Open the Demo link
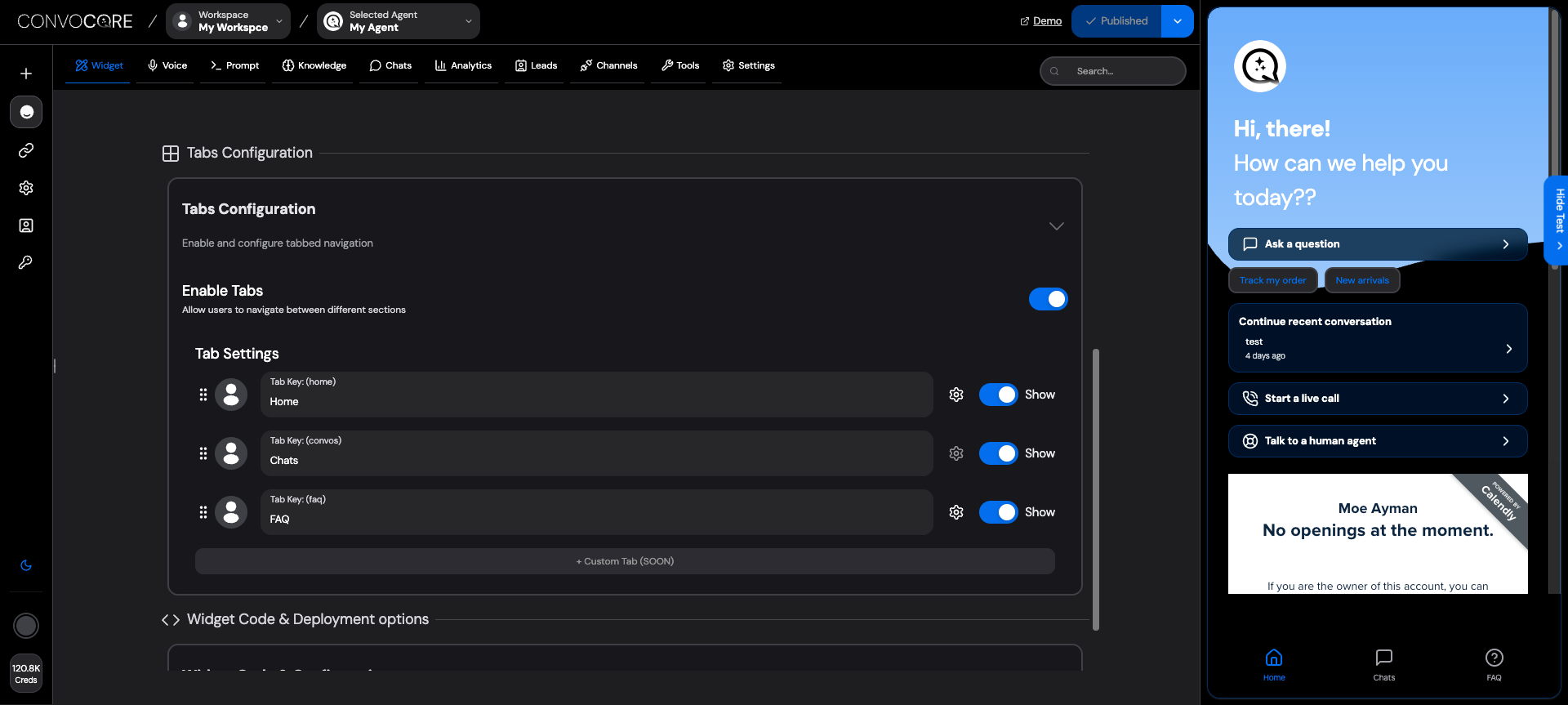1568x705 pixels. 1041,21
